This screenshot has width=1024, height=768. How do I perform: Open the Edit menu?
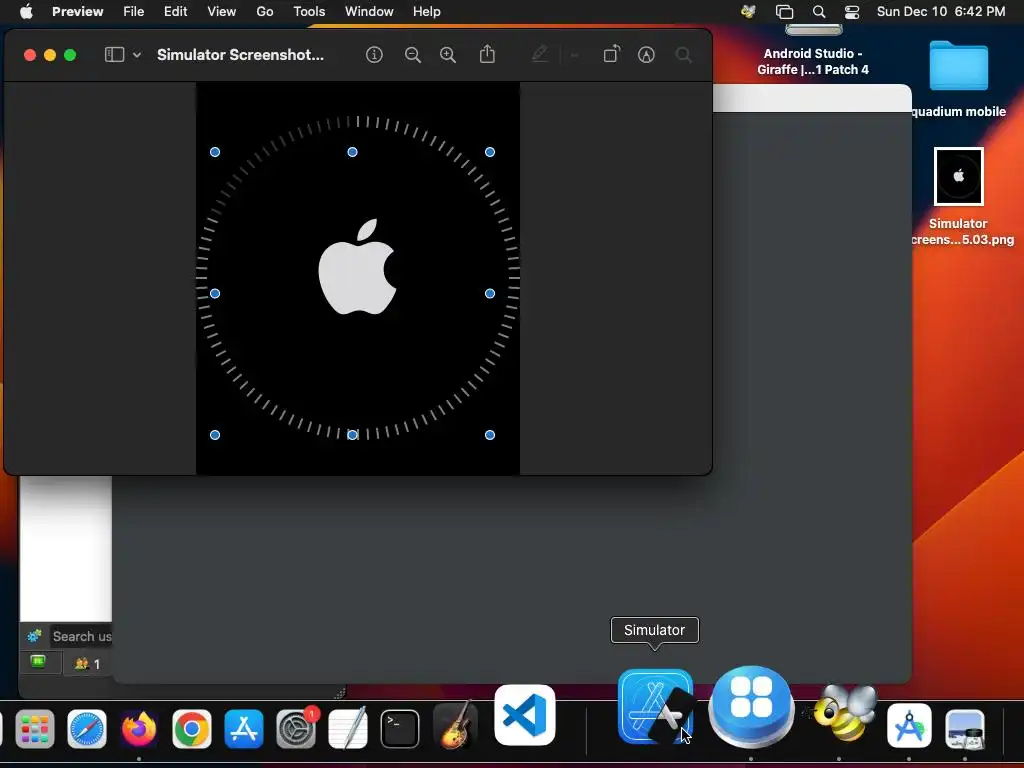click(x=175, y=11)
